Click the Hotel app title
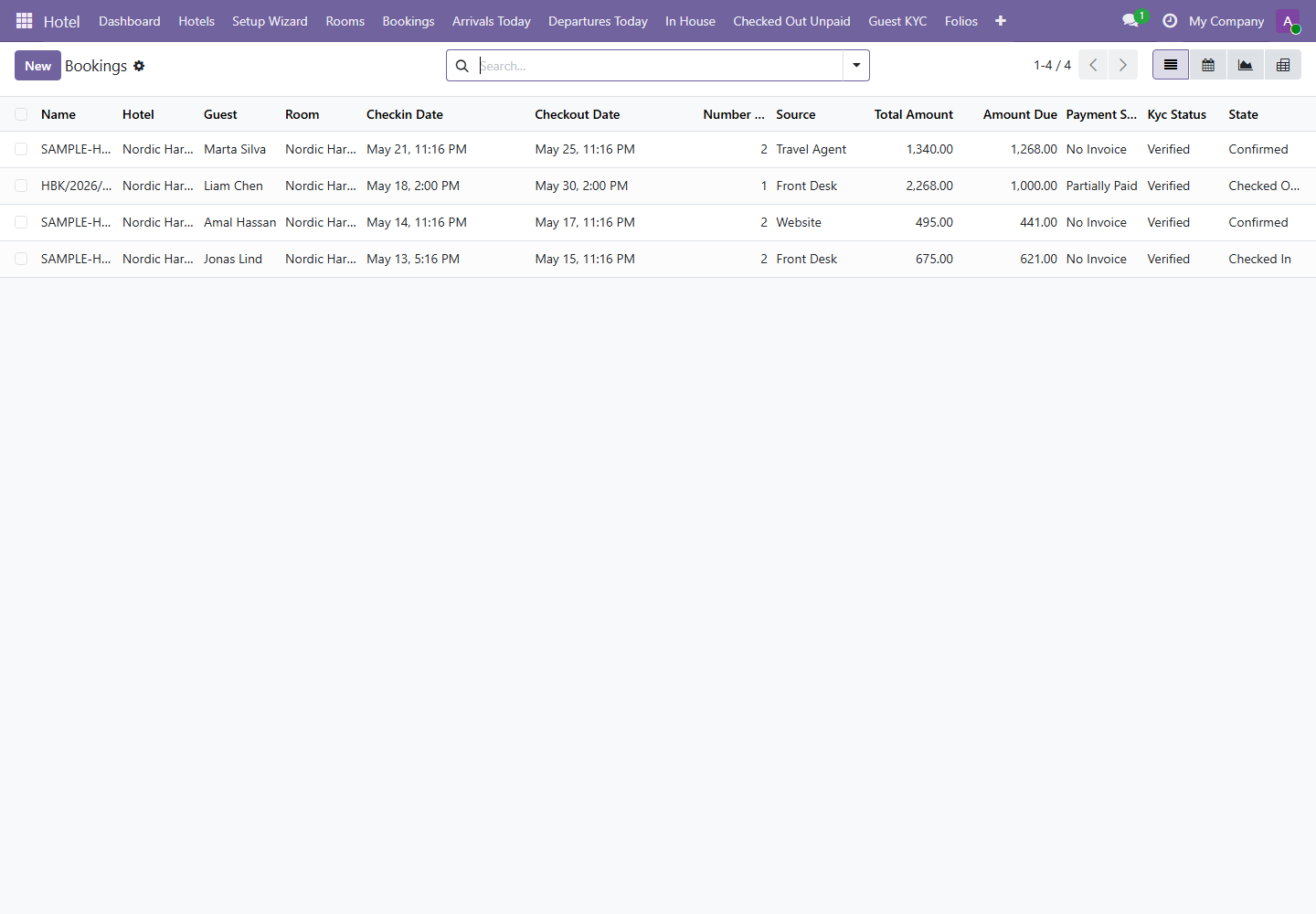The image size is (1316, 914). 62,21
